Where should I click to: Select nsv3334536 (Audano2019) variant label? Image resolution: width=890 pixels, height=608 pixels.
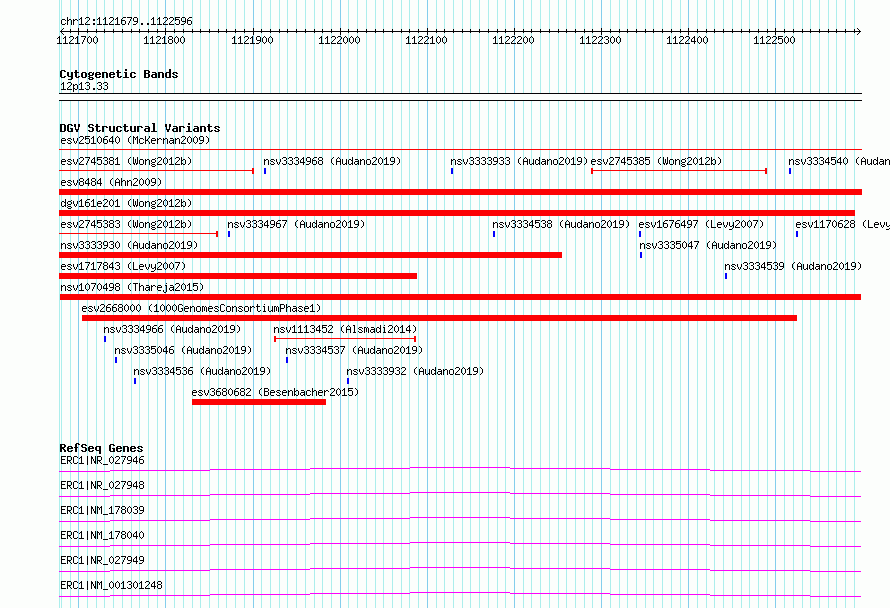point(202,371)
